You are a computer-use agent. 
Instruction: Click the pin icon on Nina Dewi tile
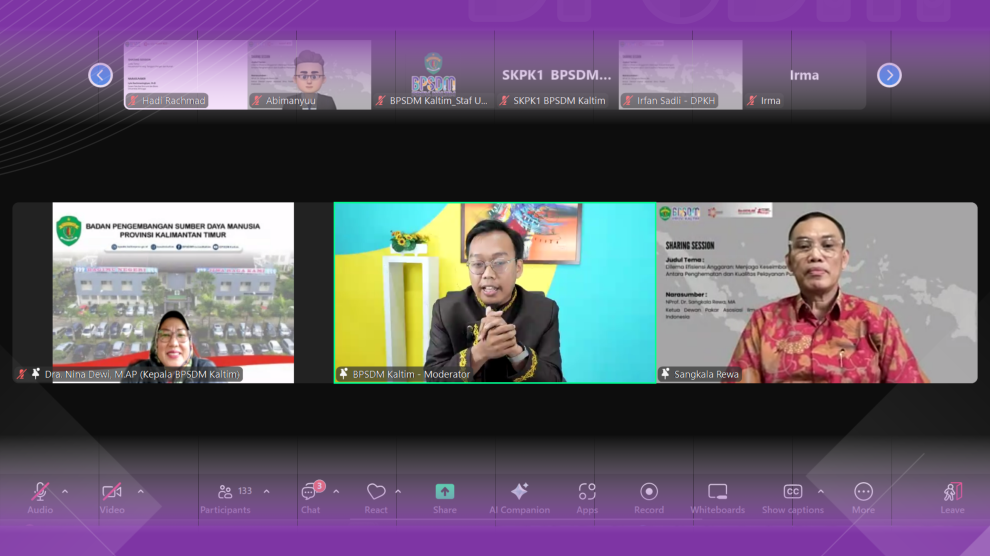coord(35,374)
